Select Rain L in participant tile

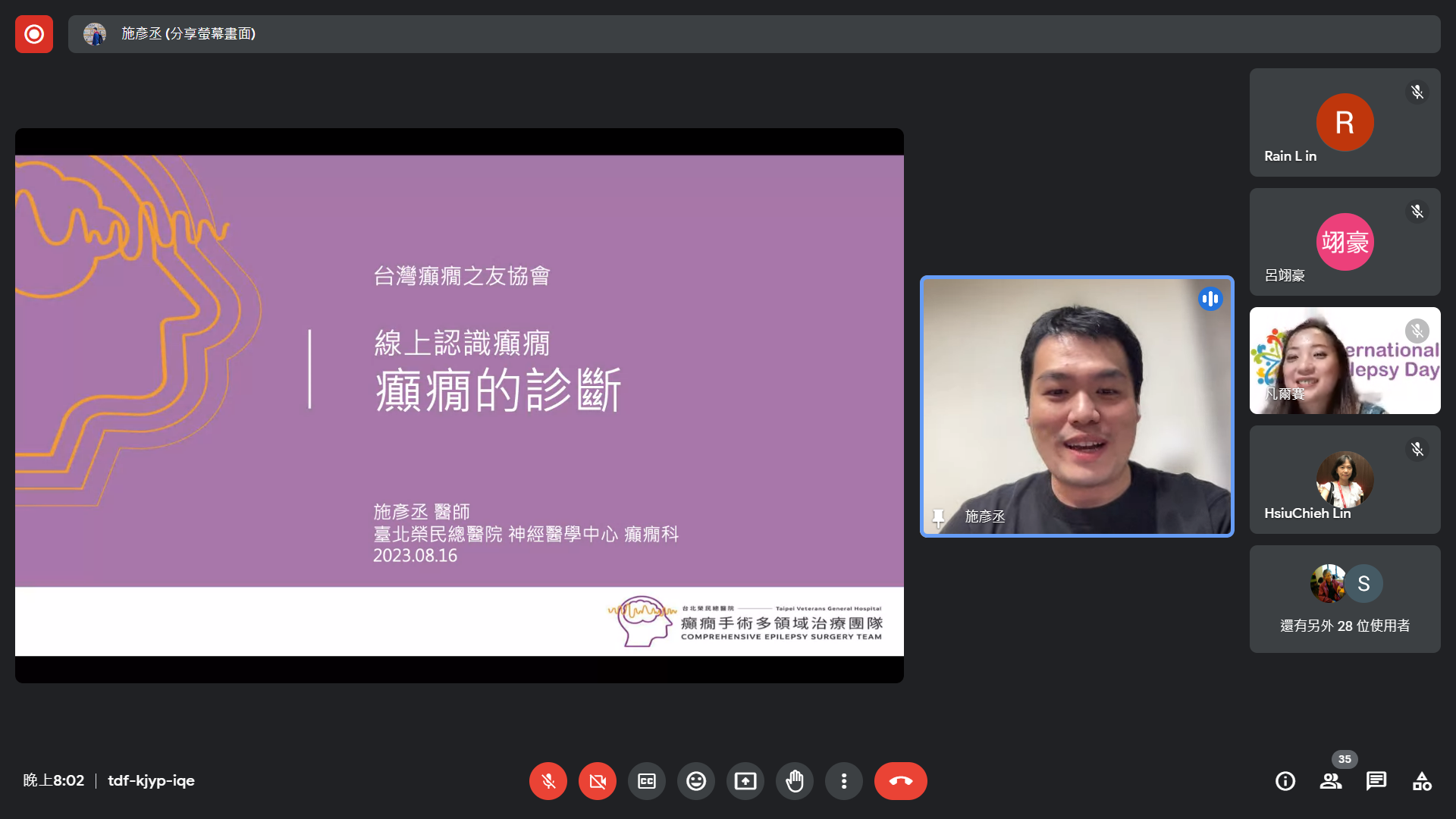pyautogui.click(x=1345, y=123)
